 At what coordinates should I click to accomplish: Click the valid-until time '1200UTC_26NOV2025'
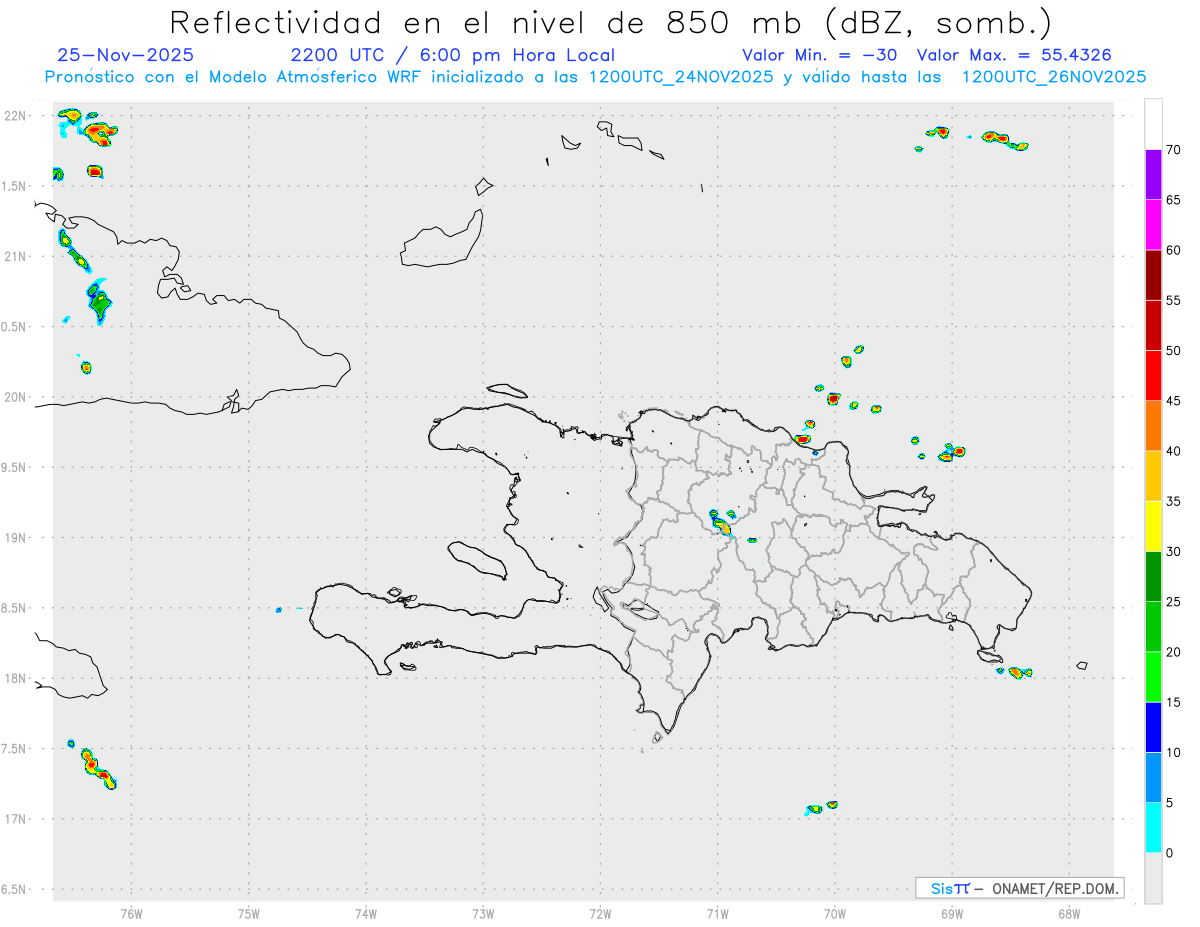pos(1054,77)
